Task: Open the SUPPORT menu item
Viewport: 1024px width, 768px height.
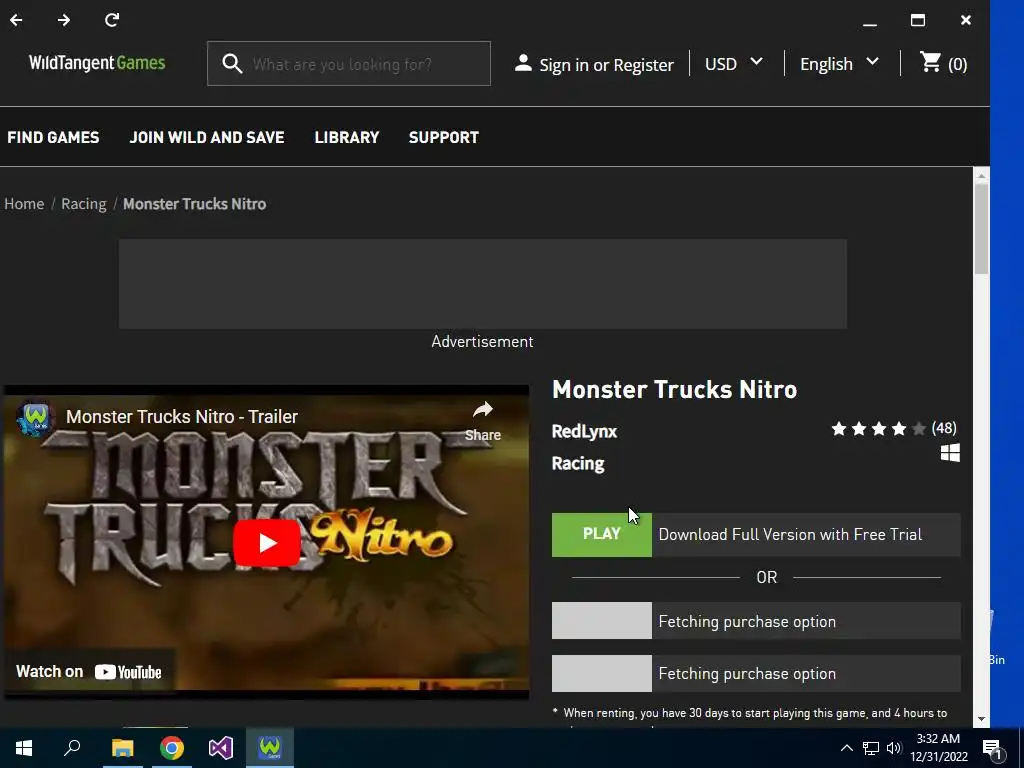Action: (x=444, y=137)
